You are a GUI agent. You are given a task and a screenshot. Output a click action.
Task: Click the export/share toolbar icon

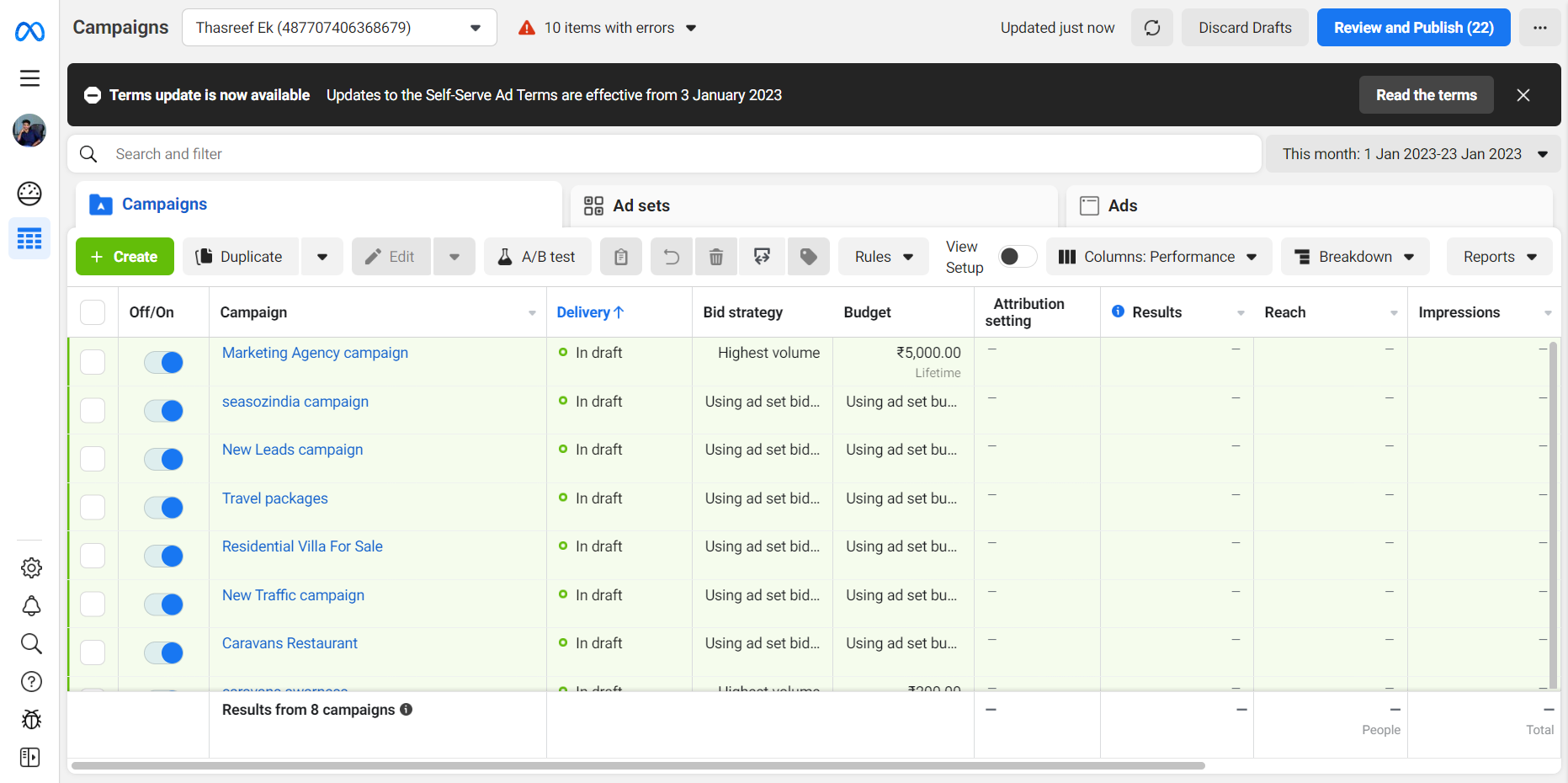763,257
